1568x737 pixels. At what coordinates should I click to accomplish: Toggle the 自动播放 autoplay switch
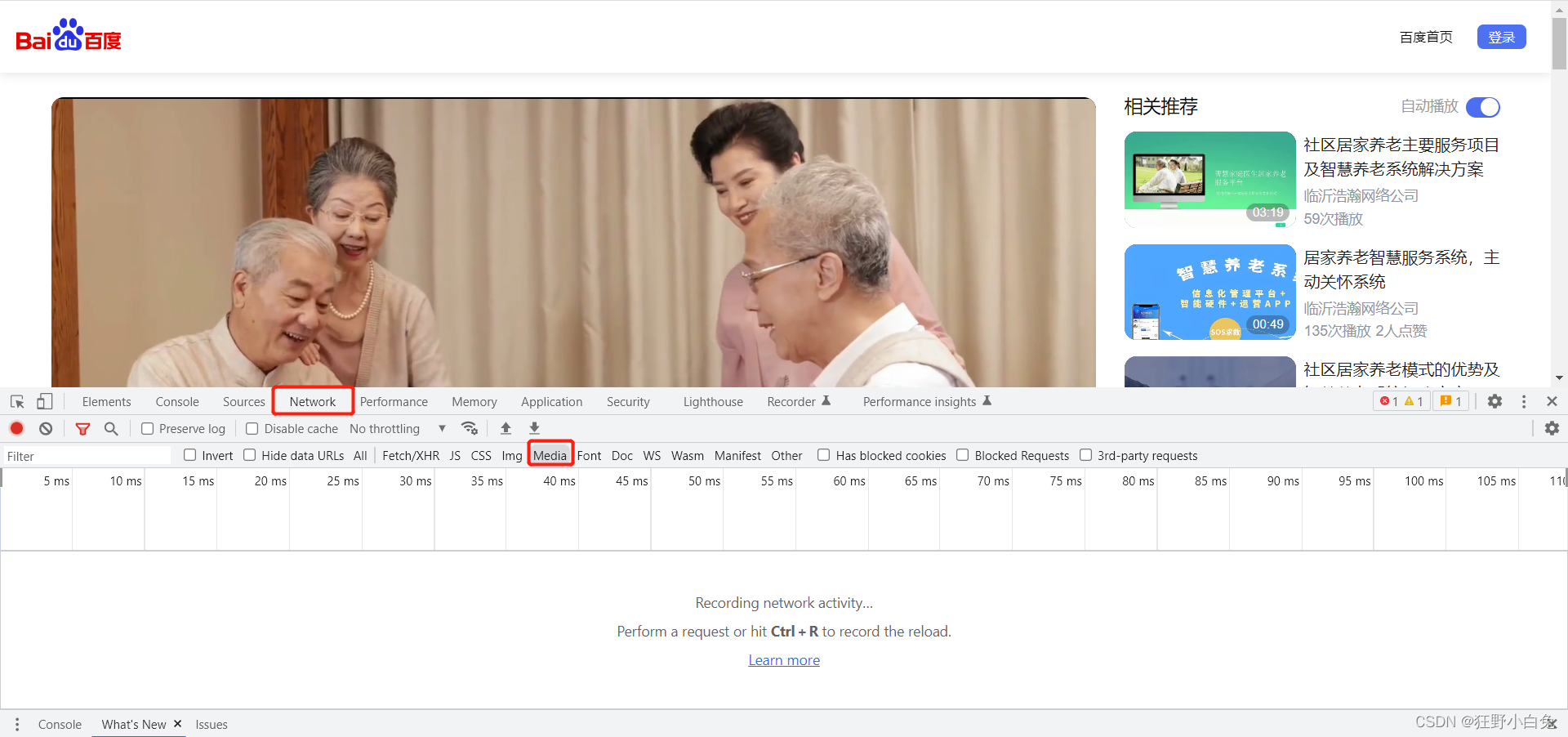(x=1483, y=107)
